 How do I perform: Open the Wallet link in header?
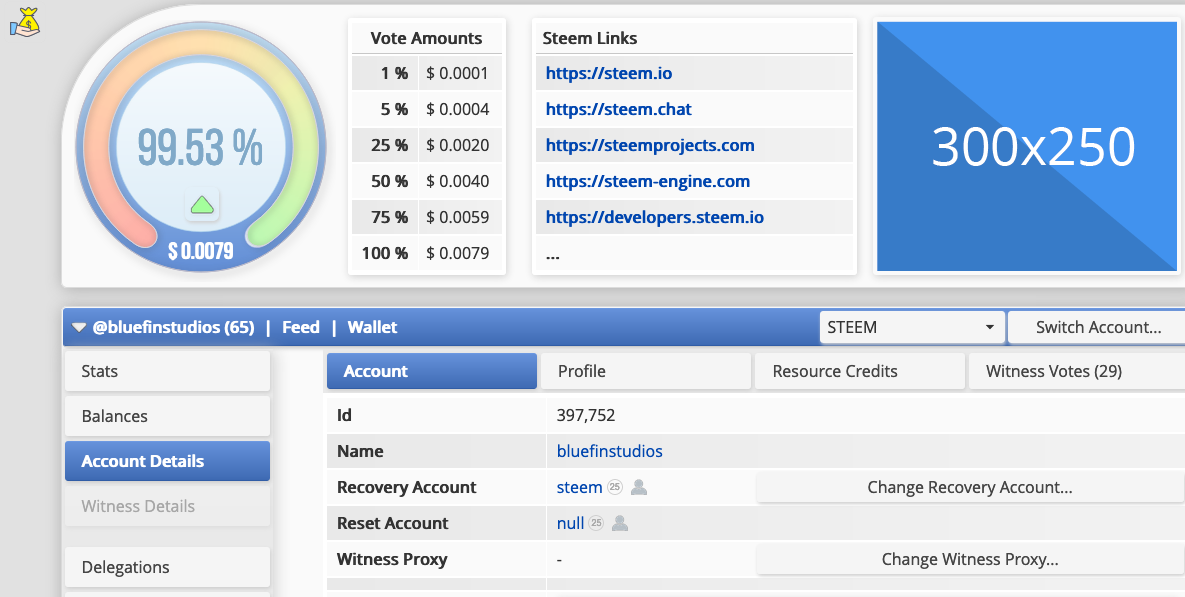coord(372,327)
